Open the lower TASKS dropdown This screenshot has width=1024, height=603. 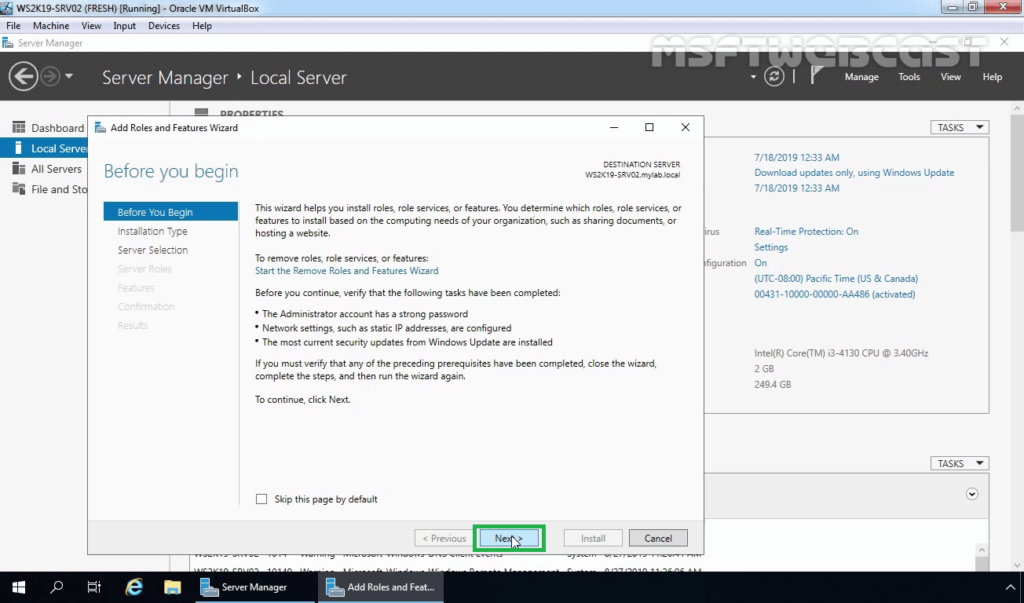coord(959,463)
